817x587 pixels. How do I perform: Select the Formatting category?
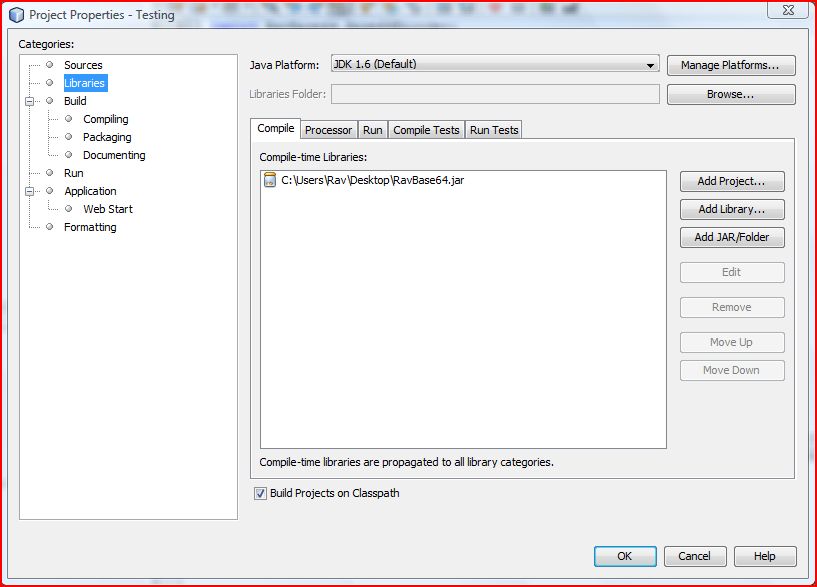(x=90, y=227)
